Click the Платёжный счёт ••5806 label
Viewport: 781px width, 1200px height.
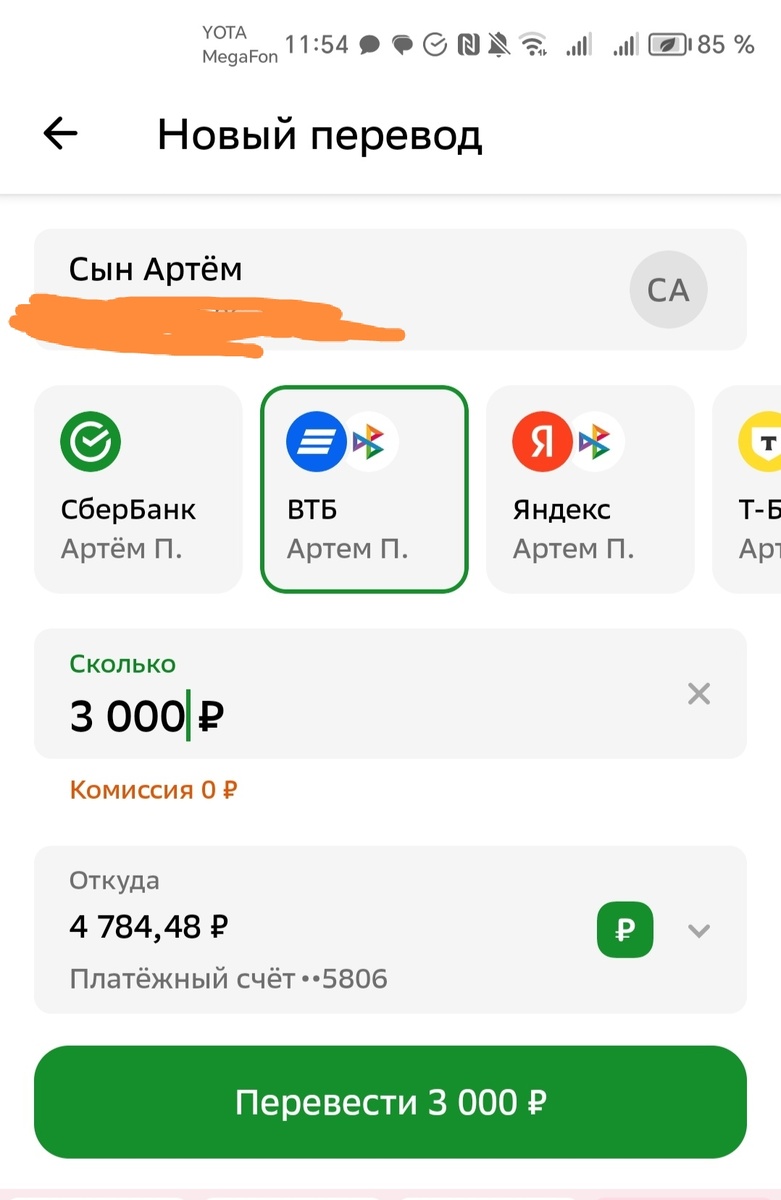pos(227,978)
